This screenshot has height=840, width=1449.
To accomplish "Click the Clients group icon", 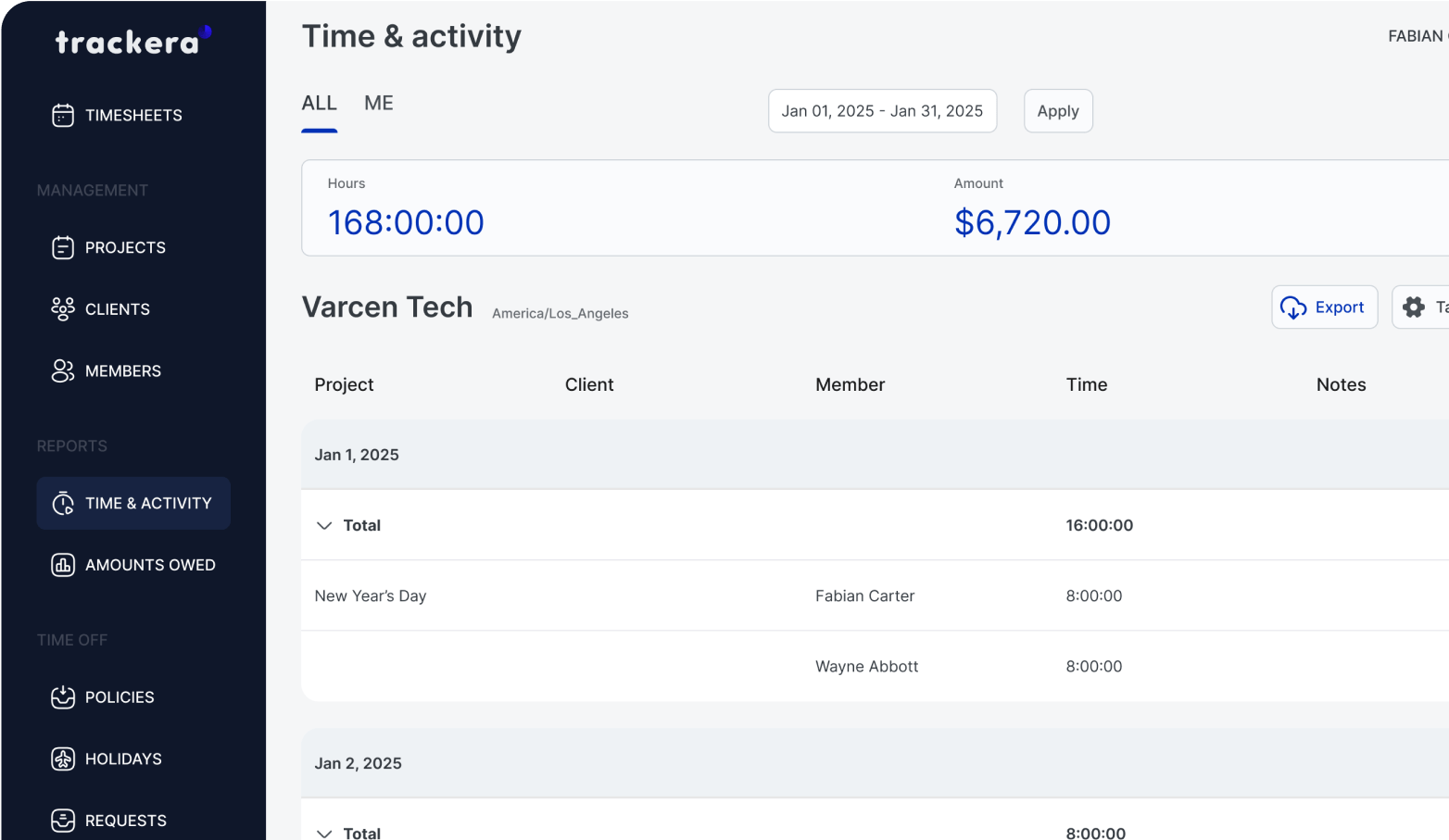I will 62,308.
